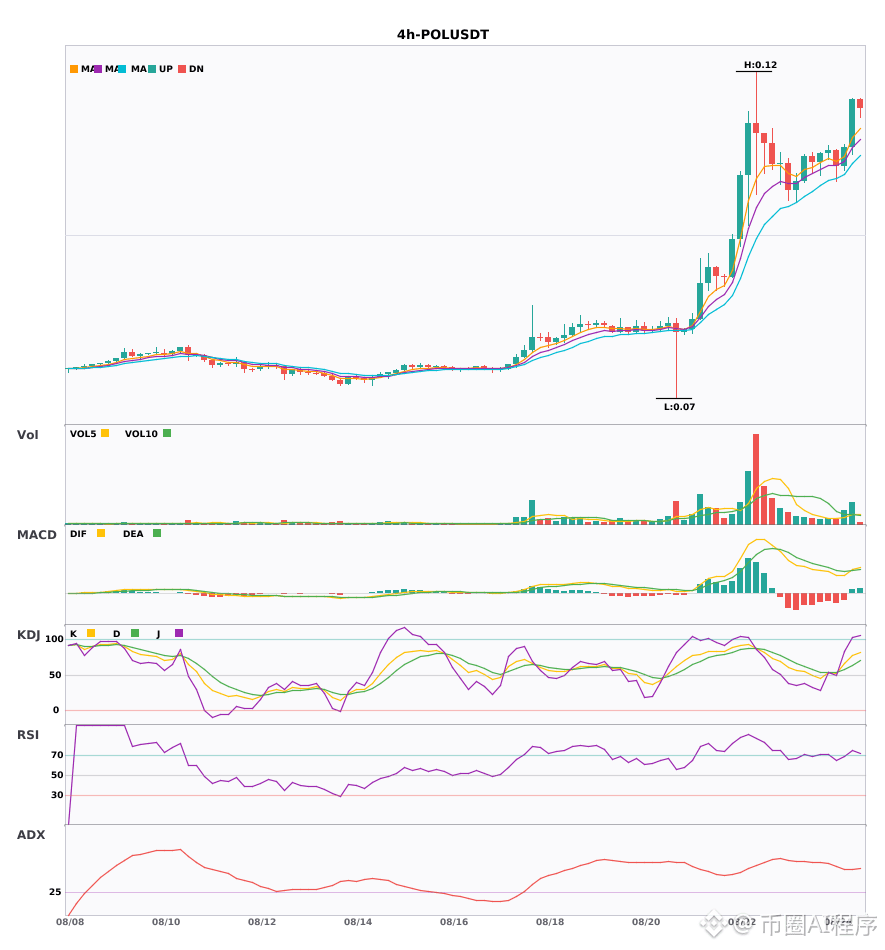This screenshot has width=885, height=950.
Task: Click the cyan MA legend swatch
Action: (122, 69)
